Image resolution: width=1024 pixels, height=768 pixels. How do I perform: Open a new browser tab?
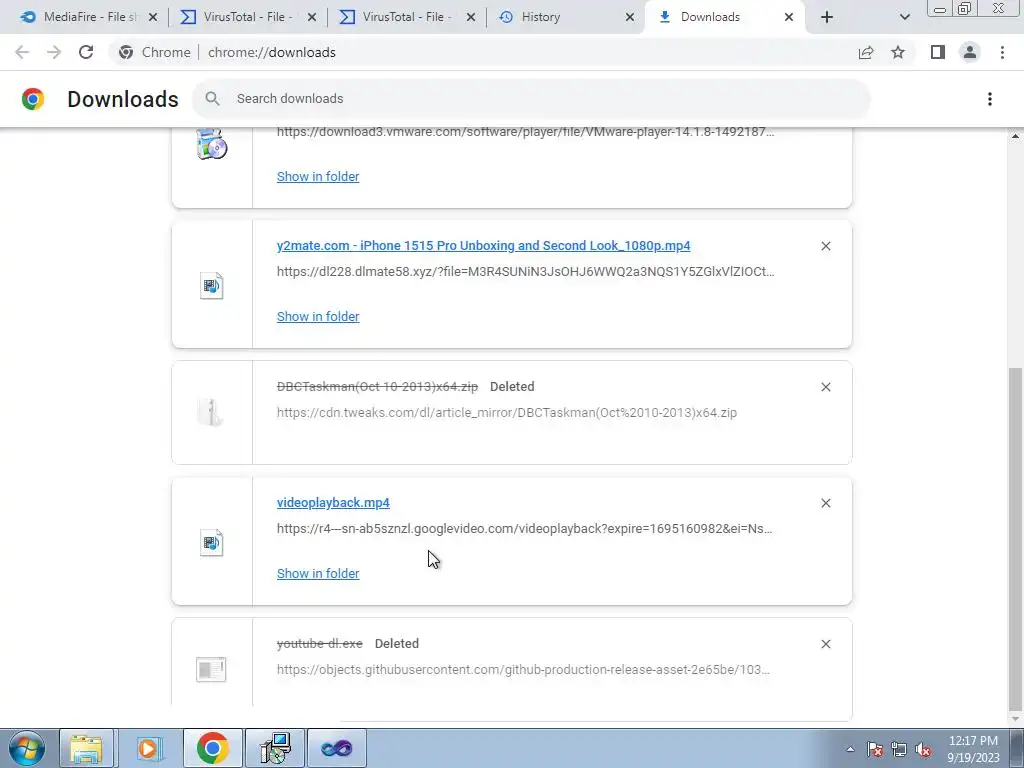pos(827,17)
